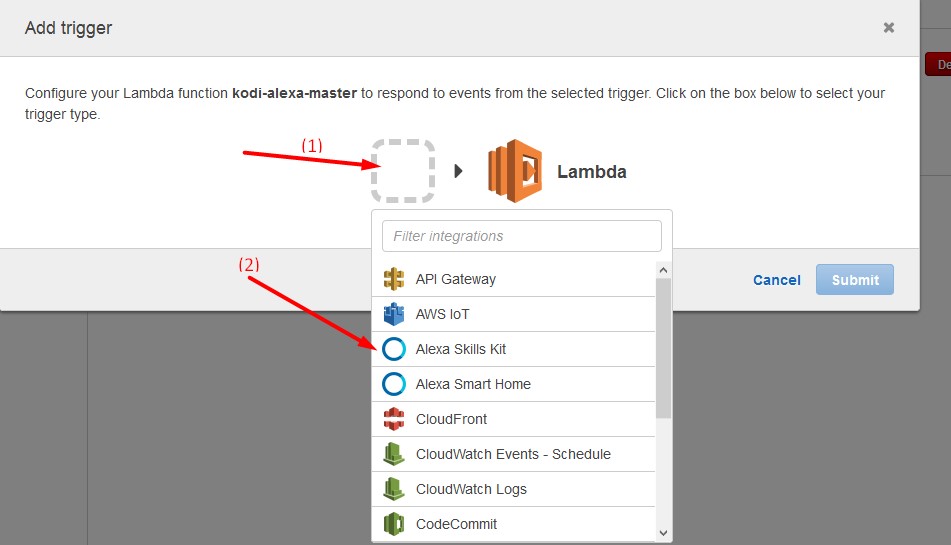Click the CloudFront icon

tap(394, 419)
